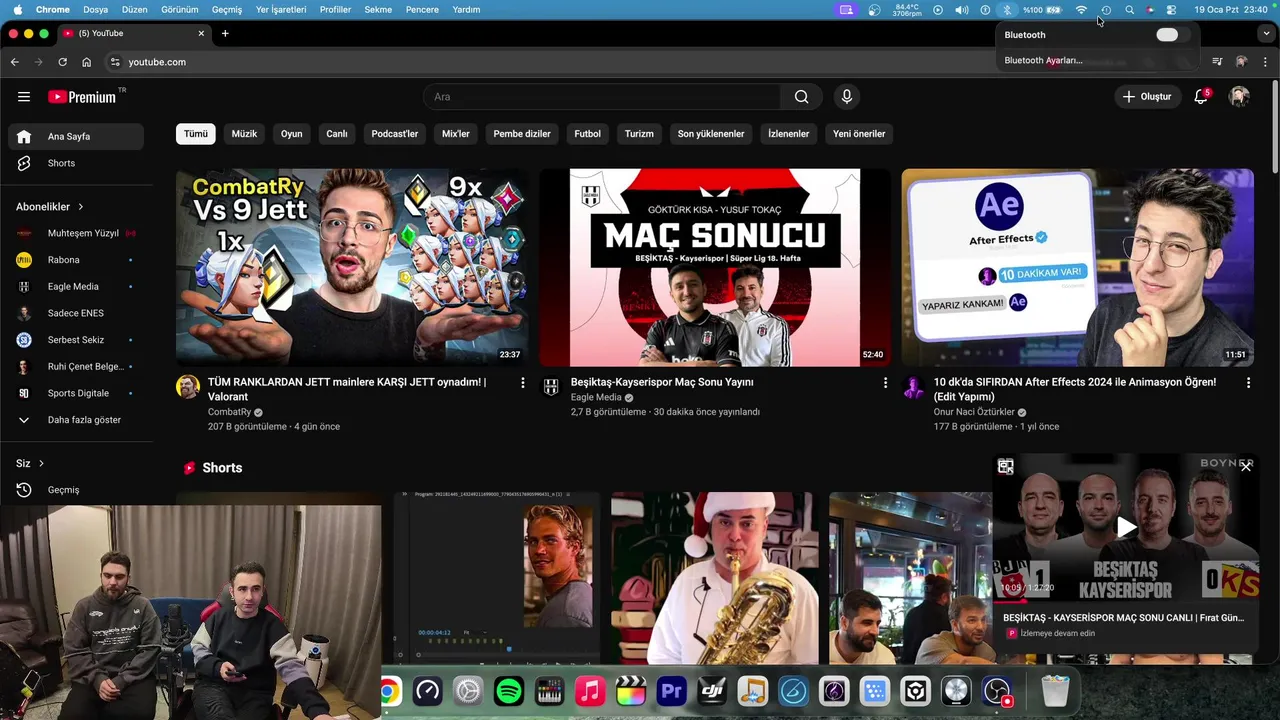Expand Daha fazla göster in subscriptions
Screen dimensions: 1280x720
tap(76, 420)
